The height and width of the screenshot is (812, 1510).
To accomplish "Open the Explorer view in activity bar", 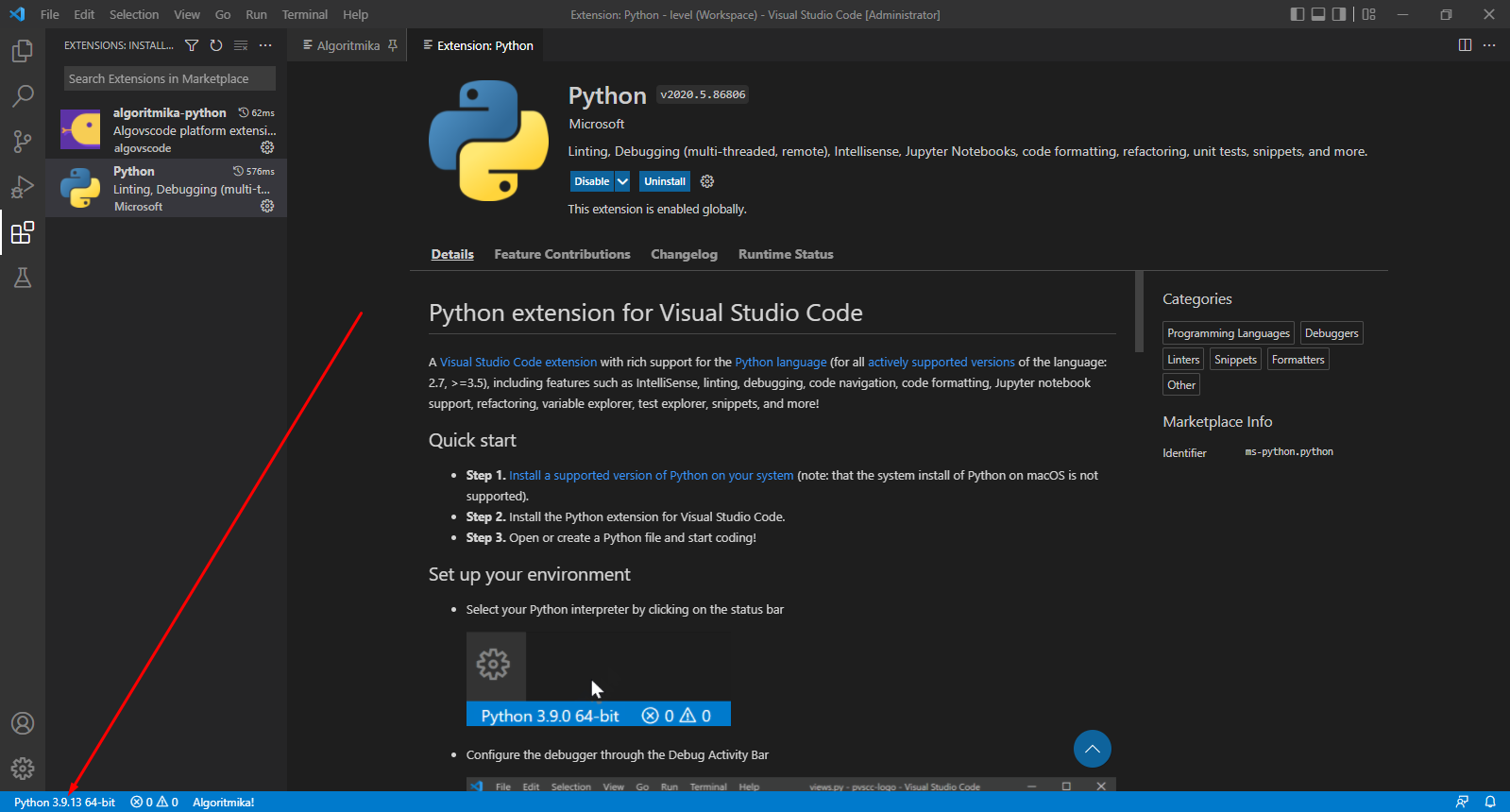I will (x=23, y=51).
